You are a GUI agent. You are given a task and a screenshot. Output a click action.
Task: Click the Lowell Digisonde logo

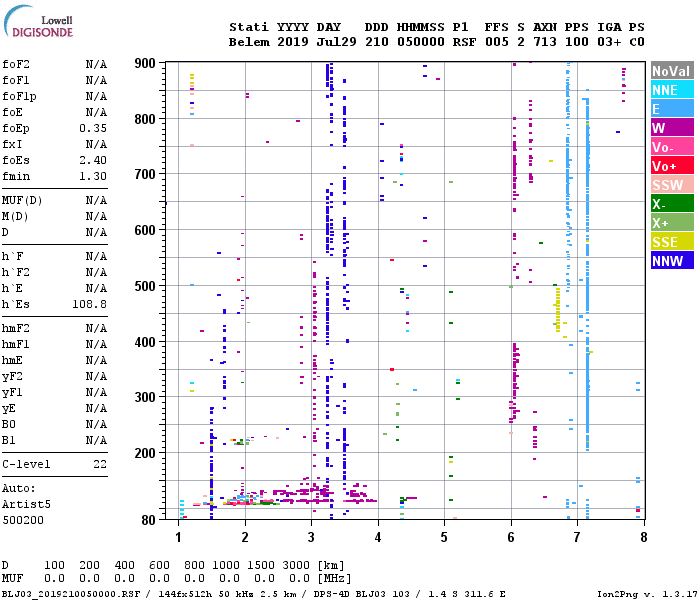click(38, 22)
